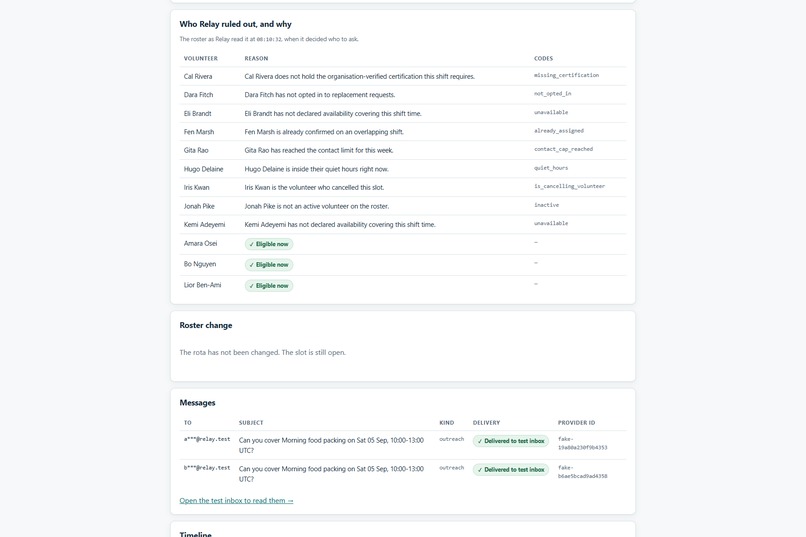Click Delivered to test inbox badge for b***@relay.test

pos(511,470)
